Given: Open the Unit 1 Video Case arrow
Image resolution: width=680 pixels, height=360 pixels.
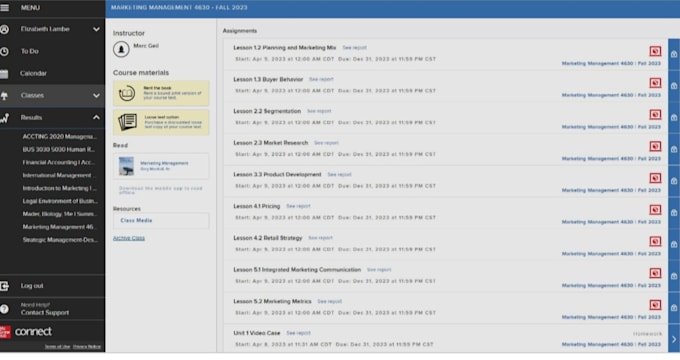Looking at the screenshot, I should pos(674,339).
